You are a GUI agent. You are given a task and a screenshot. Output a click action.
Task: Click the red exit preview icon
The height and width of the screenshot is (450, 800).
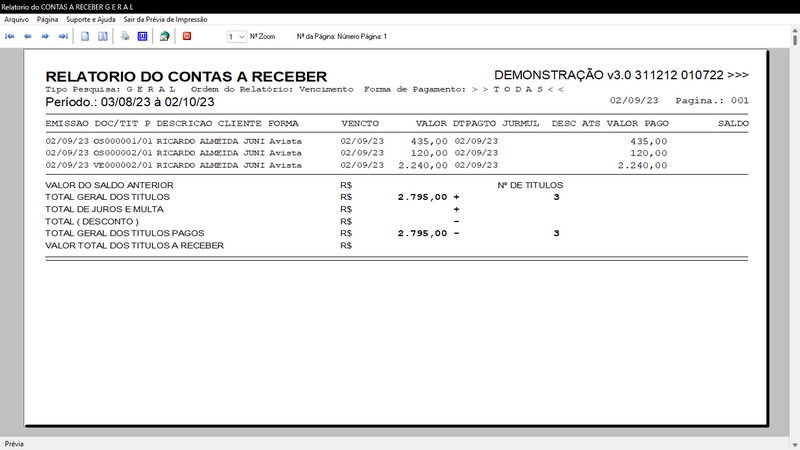[x=187, y=36]
